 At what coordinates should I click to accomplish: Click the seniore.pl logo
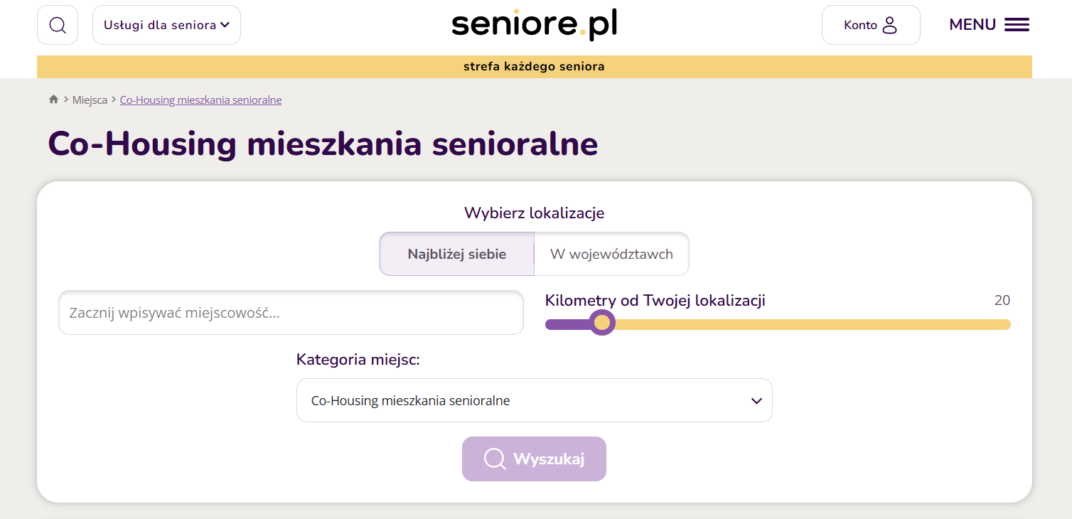(x=534, y=25)
